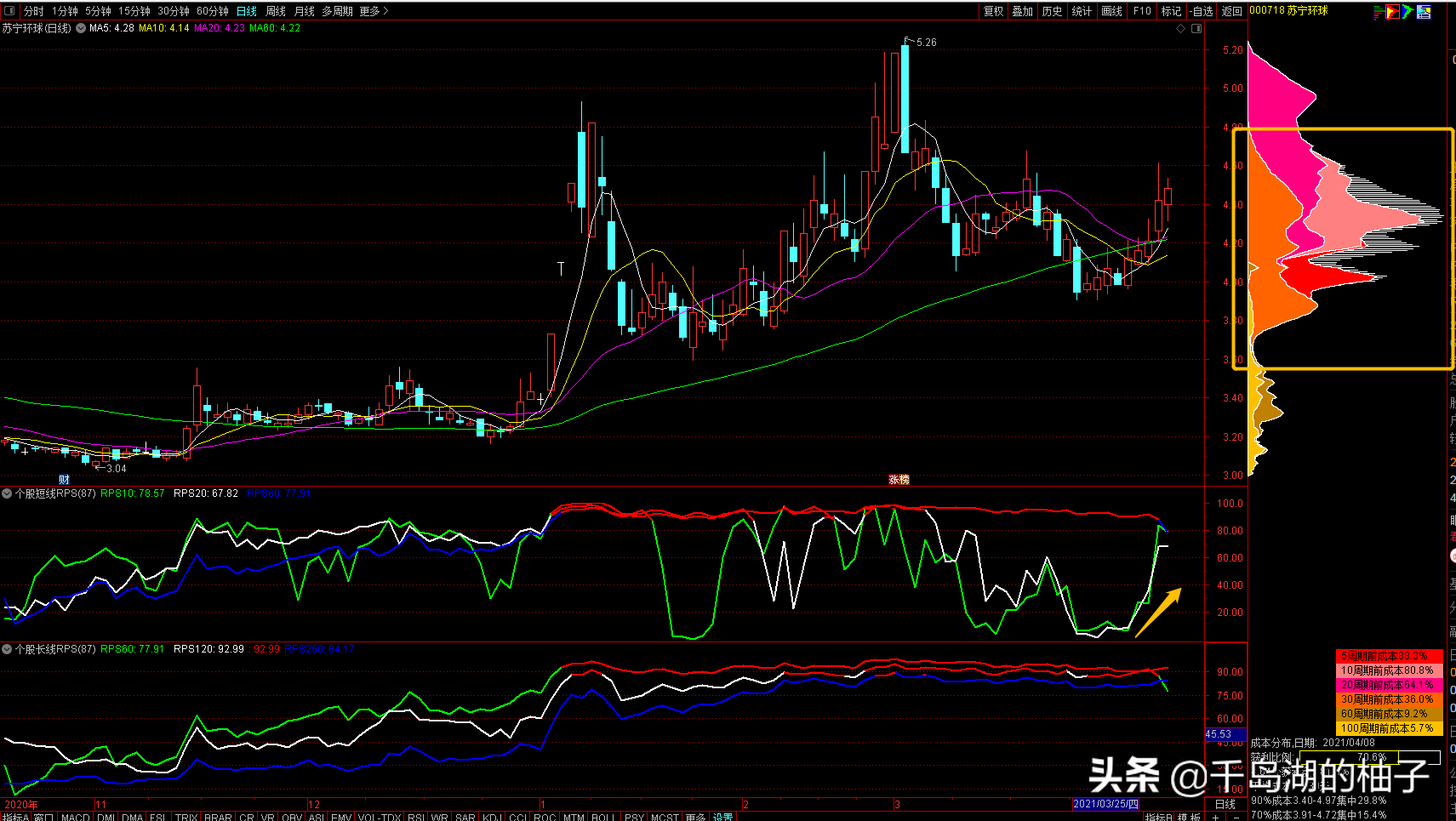Select the red-boxed yellow flame chip icon
Screen dimensions: 1456x821
[1392, 12]
